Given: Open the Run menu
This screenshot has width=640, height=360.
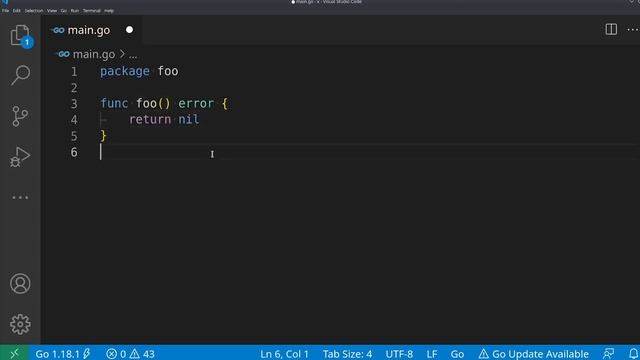Looking at the screenshot, I should (x=75, y=11).
